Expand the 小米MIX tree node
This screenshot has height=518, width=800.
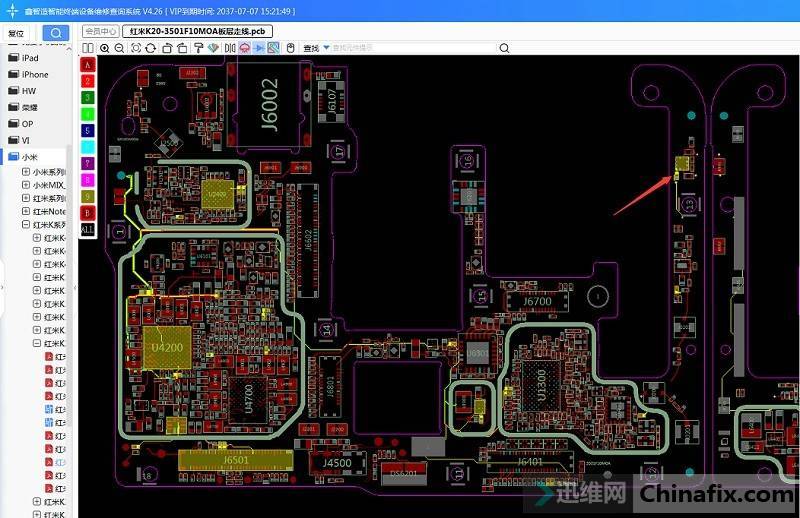click(26, 185)
